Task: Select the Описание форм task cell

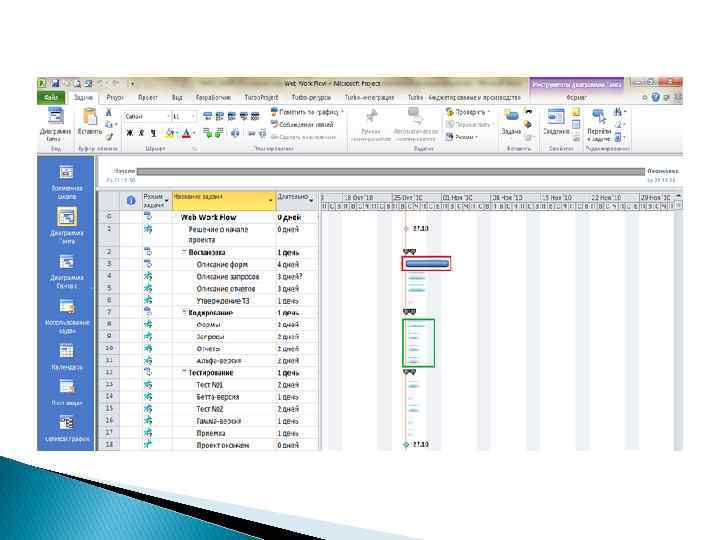Action: point(224,264)
